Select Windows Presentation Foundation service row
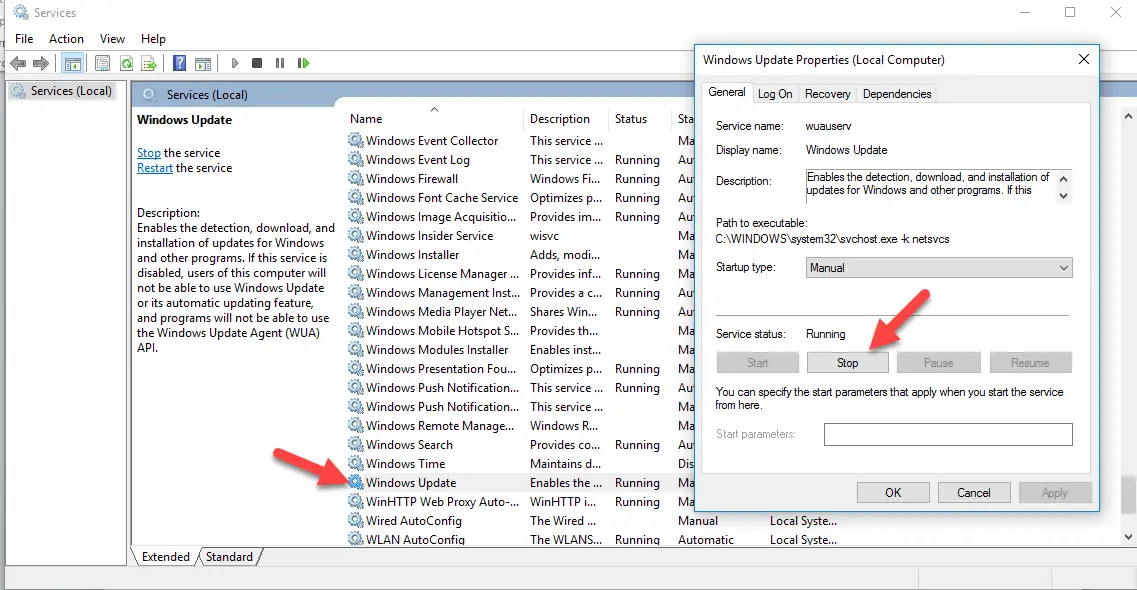 click(x=521, y=368)
